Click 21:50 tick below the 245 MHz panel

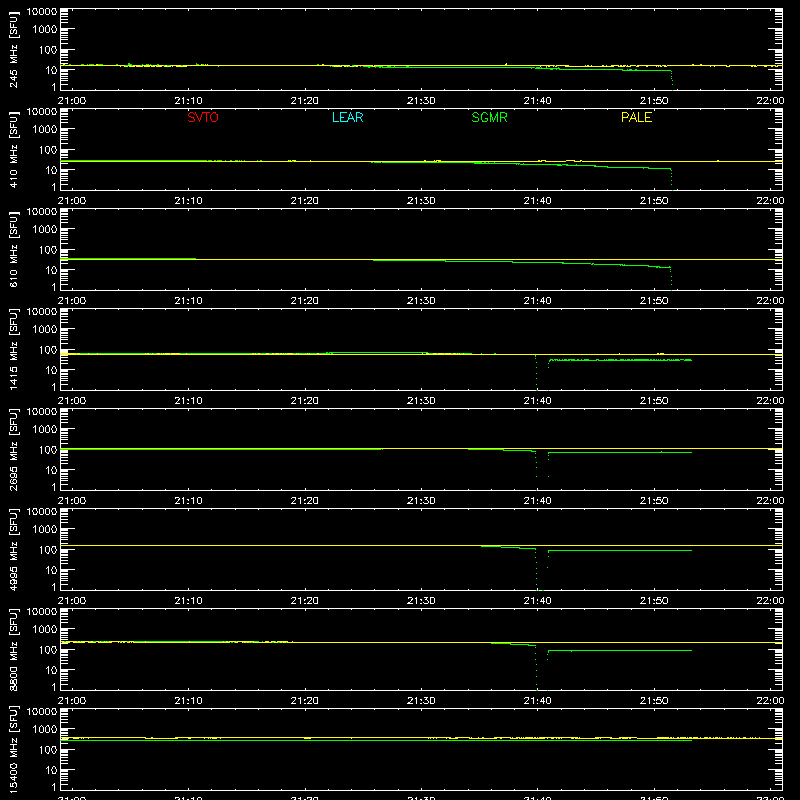tap(654, 101)
